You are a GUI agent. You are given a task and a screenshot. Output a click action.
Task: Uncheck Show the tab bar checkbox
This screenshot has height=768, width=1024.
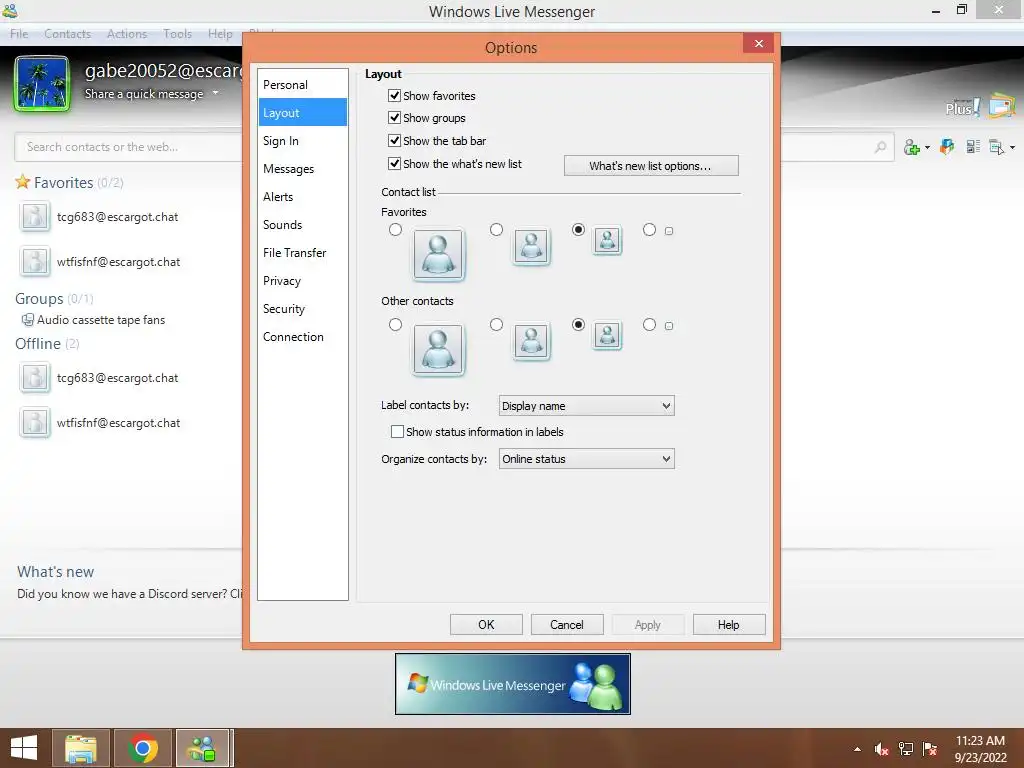tap(394, 140)
